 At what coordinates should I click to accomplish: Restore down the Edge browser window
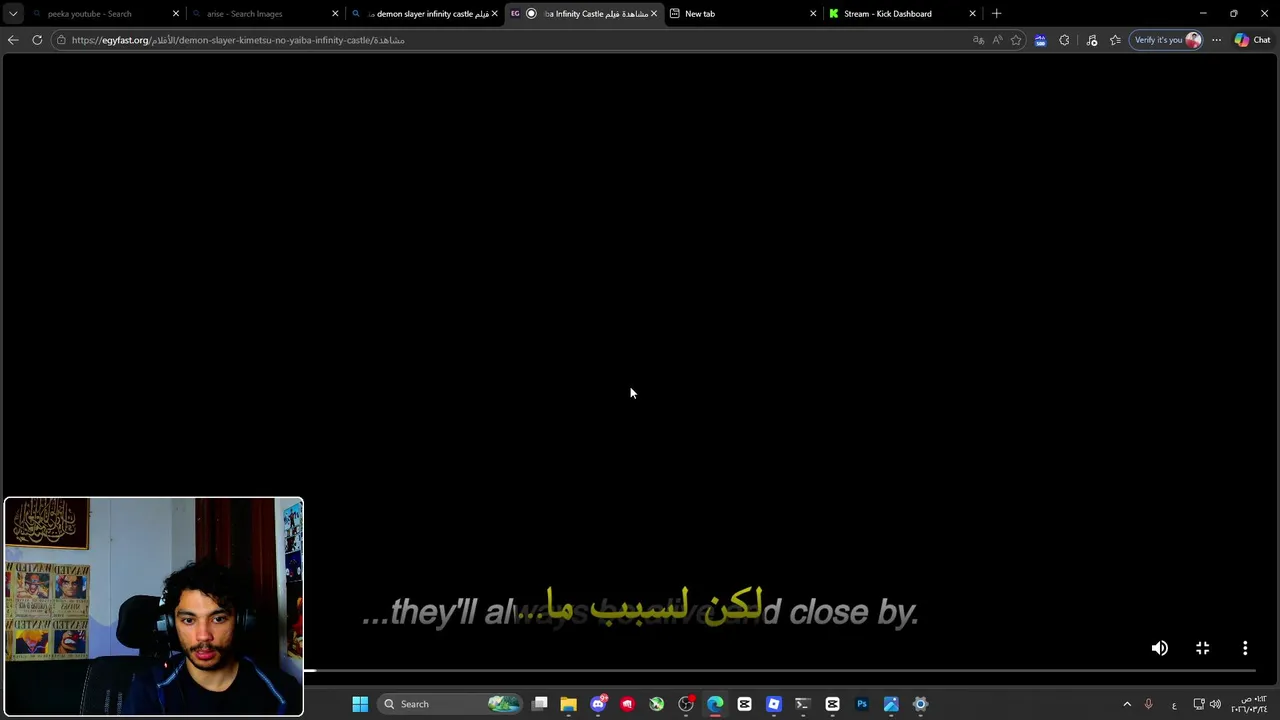click(x=1233, y=14)
